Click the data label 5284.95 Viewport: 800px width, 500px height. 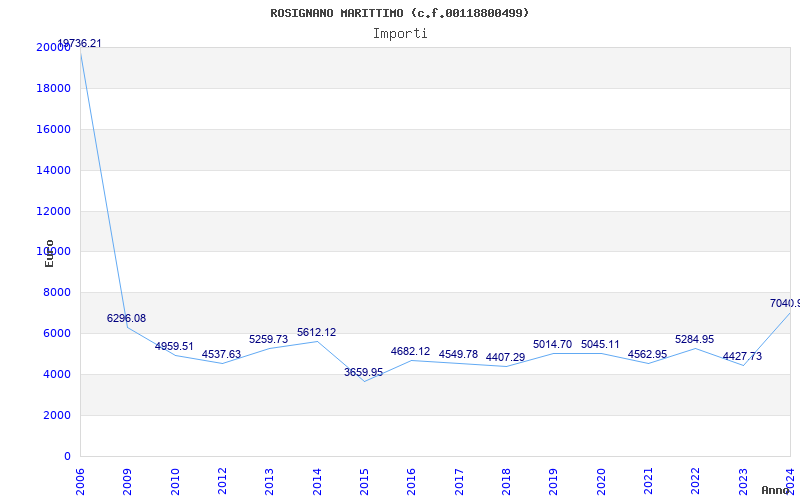pos(694,339)
